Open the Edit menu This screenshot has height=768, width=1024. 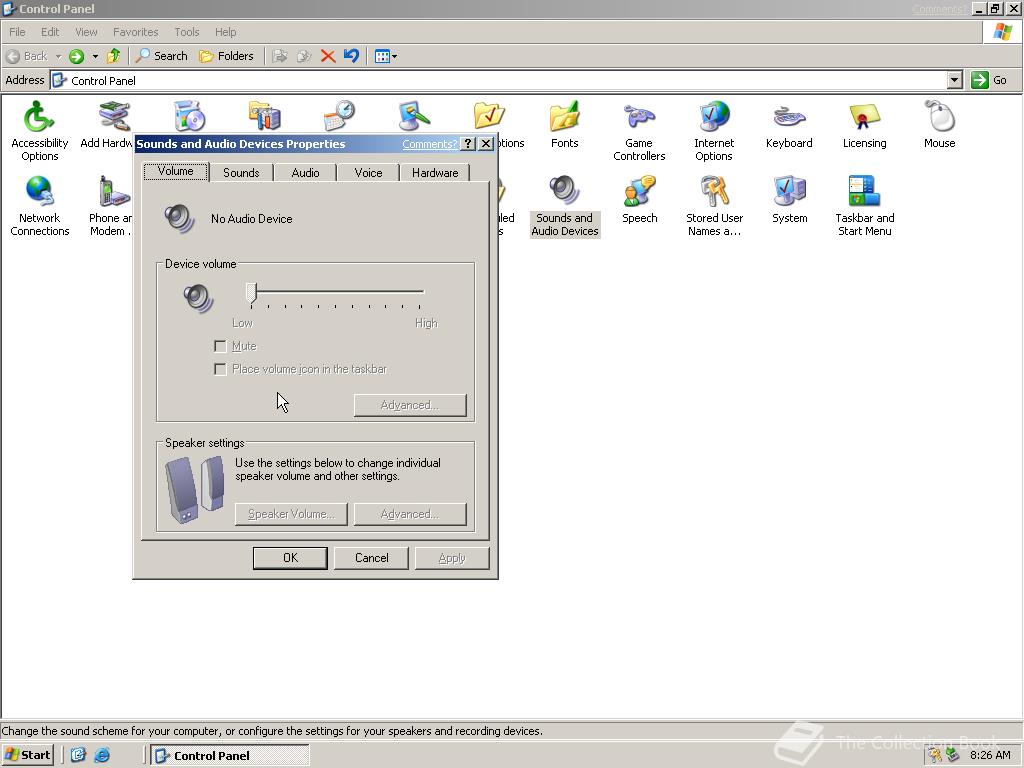click(x=50, y=32)
